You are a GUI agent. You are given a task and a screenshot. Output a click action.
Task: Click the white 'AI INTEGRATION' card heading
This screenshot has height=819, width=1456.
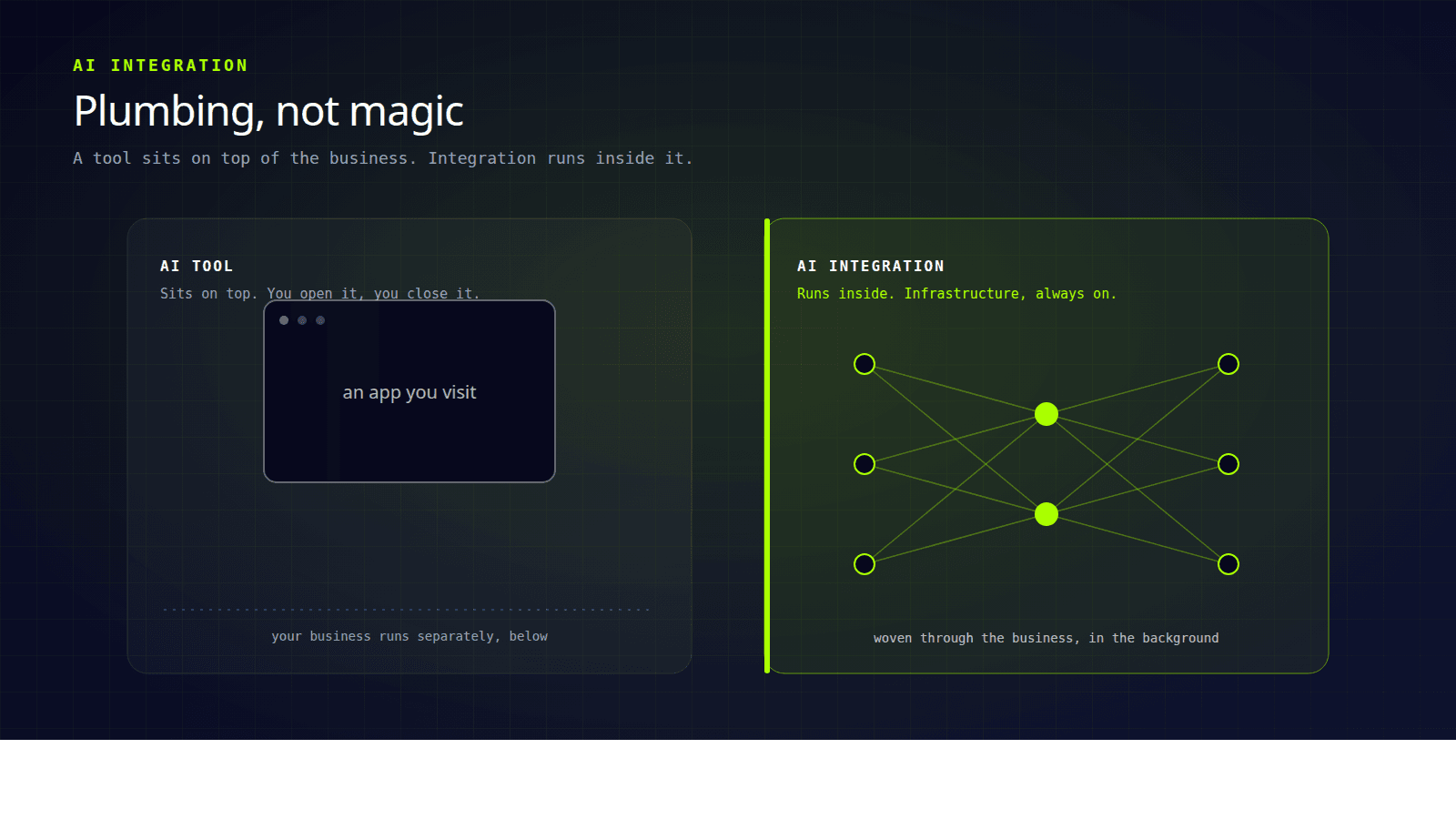[871, 266]
